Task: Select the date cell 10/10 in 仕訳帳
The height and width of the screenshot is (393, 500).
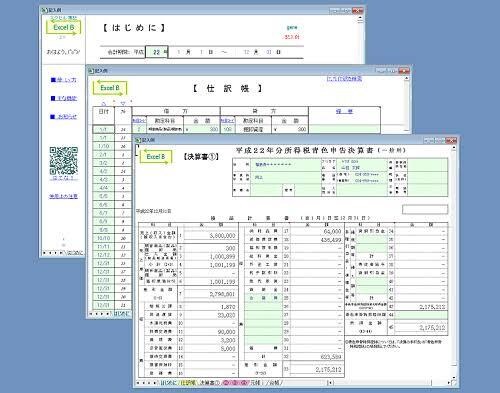Action: coord(103,238)
